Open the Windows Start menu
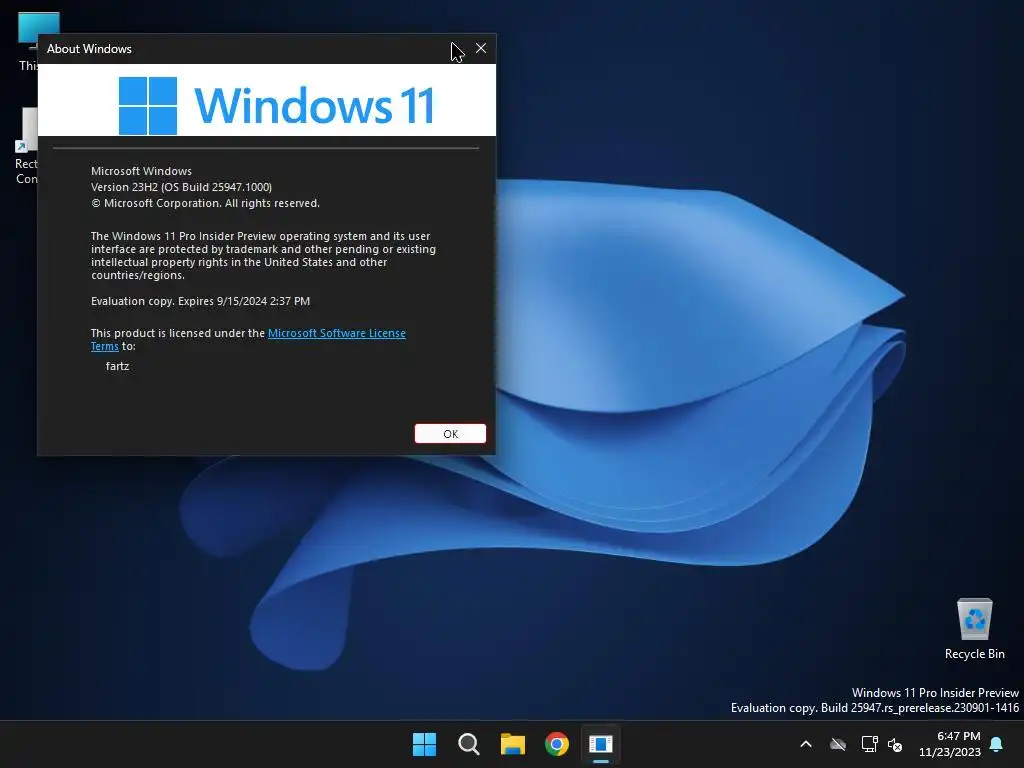The height and width of the screenshot is (768, 1024). (424, 744)
